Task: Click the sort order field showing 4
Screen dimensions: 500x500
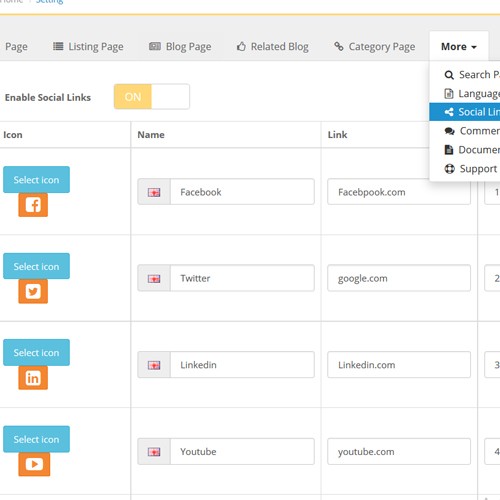Action: pyautogui.click(x=492, y=452)
